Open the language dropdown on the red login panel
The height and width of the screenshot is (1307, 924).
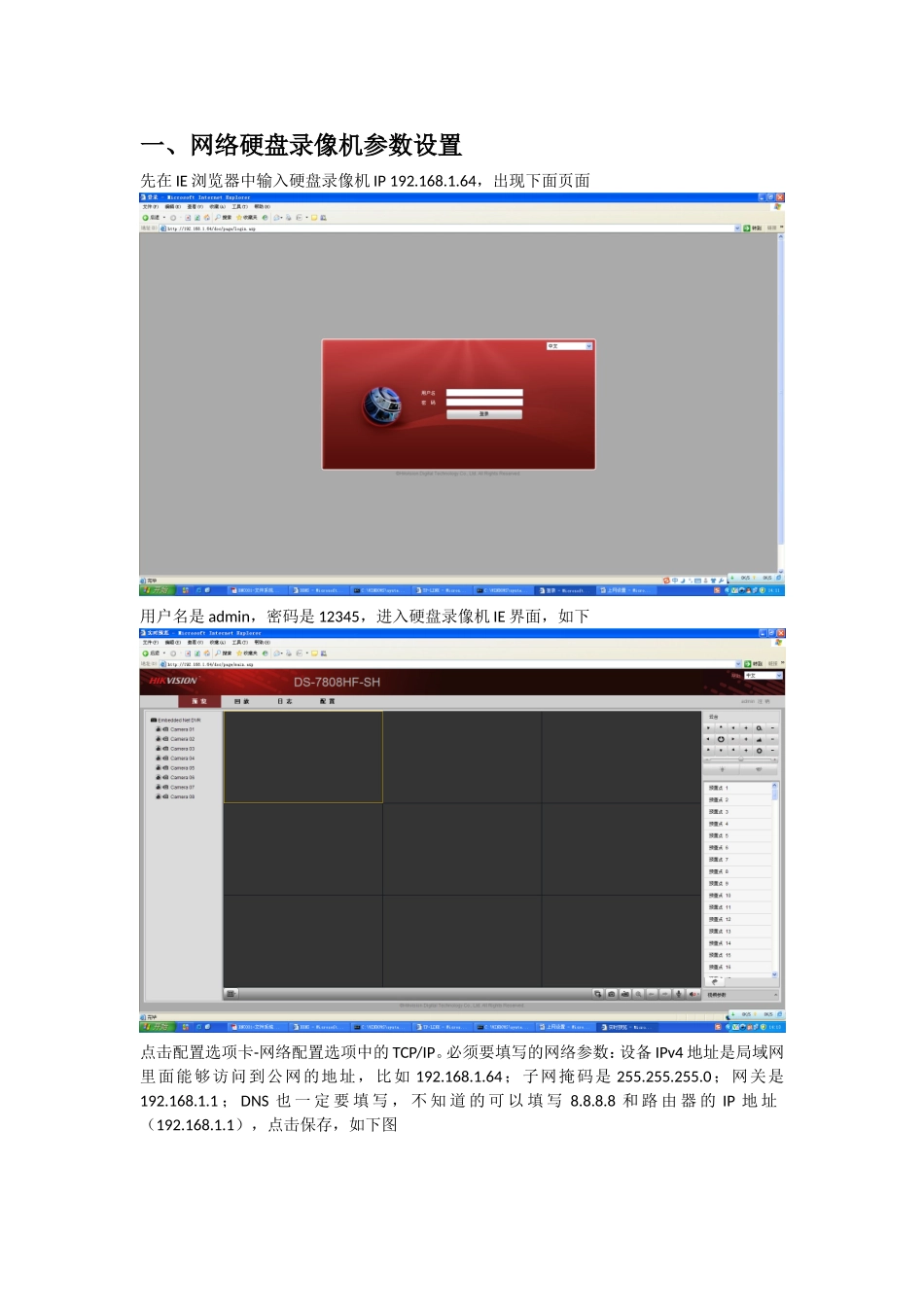pos(569,346)
